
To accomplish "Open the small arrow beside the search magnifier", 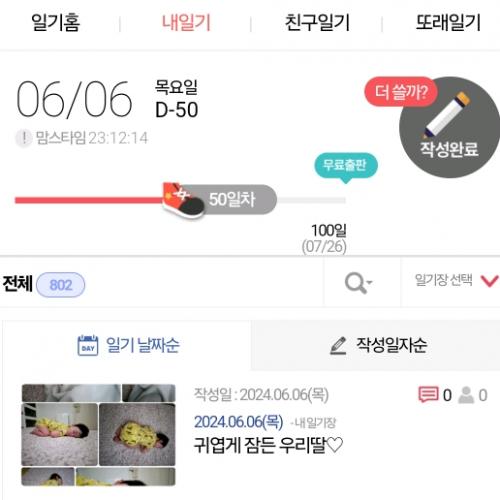I will click(369, 282).
